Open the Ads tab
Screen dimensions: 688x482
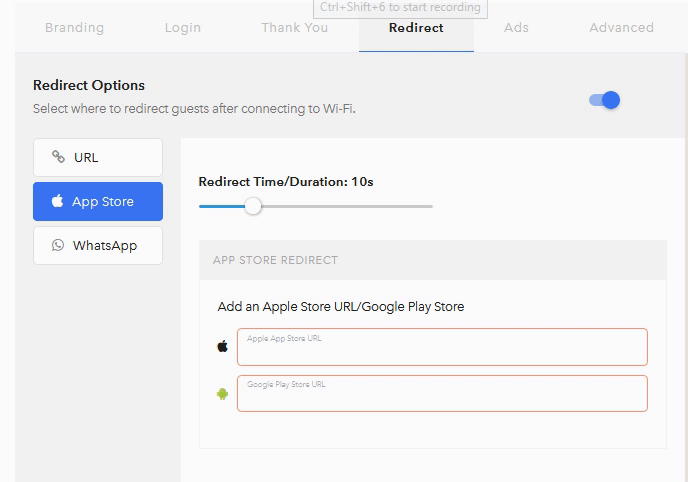(x=516, y=27)
